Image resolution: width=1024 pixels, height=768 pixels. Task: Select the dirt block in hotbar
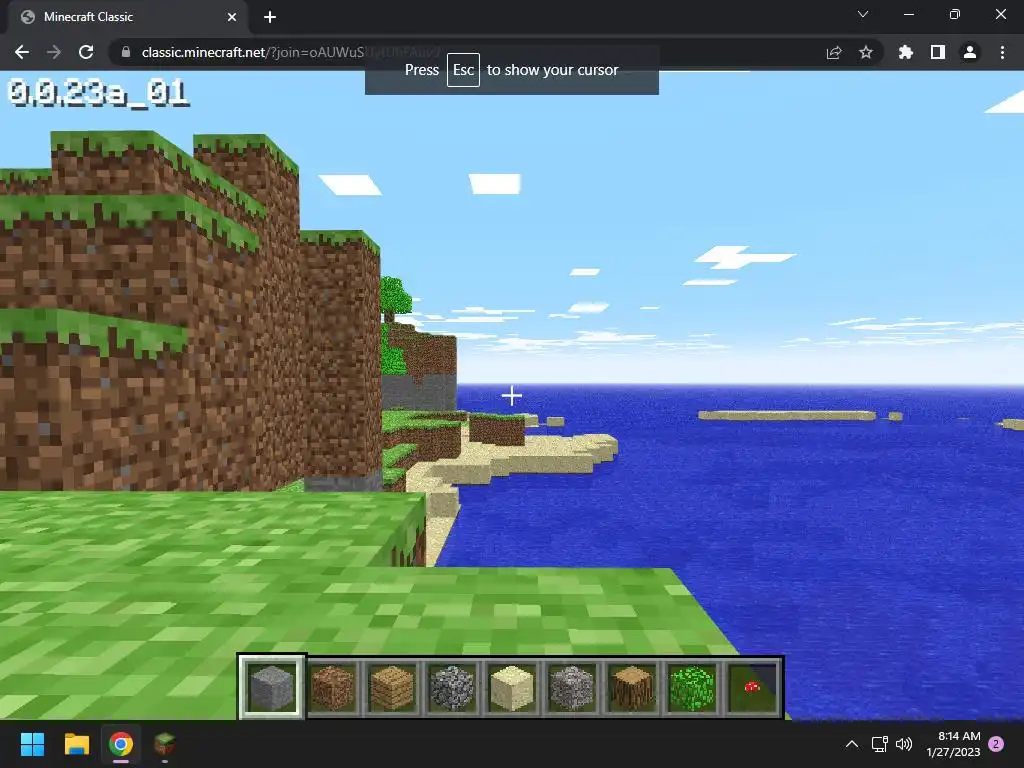(332, 687)
